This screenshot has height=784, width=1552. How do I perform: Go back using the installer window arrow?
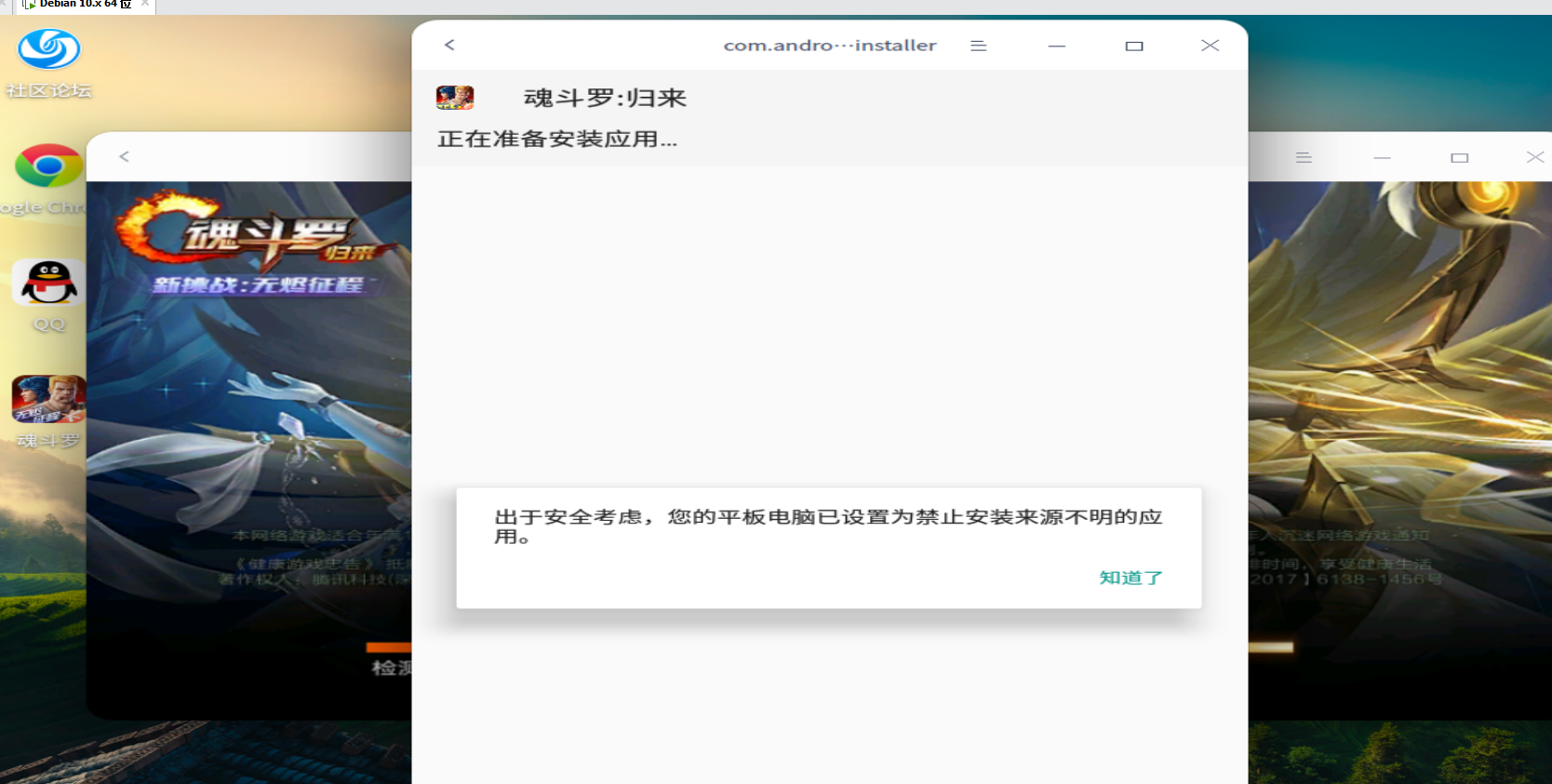pyautogui.click(x=449, y=45)
